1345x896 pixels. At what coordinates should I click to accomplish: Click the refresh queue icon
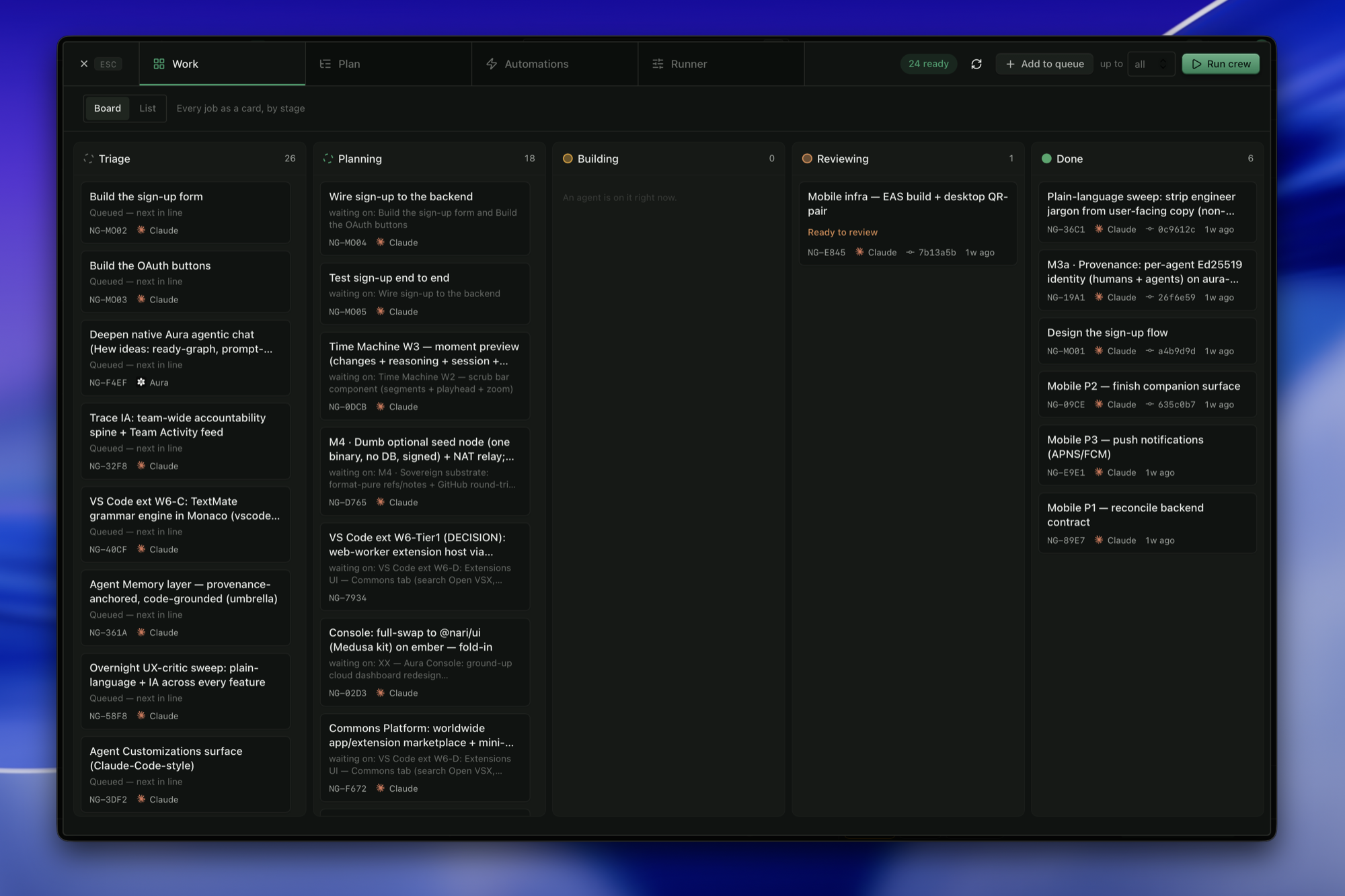(x=976, y=64)
